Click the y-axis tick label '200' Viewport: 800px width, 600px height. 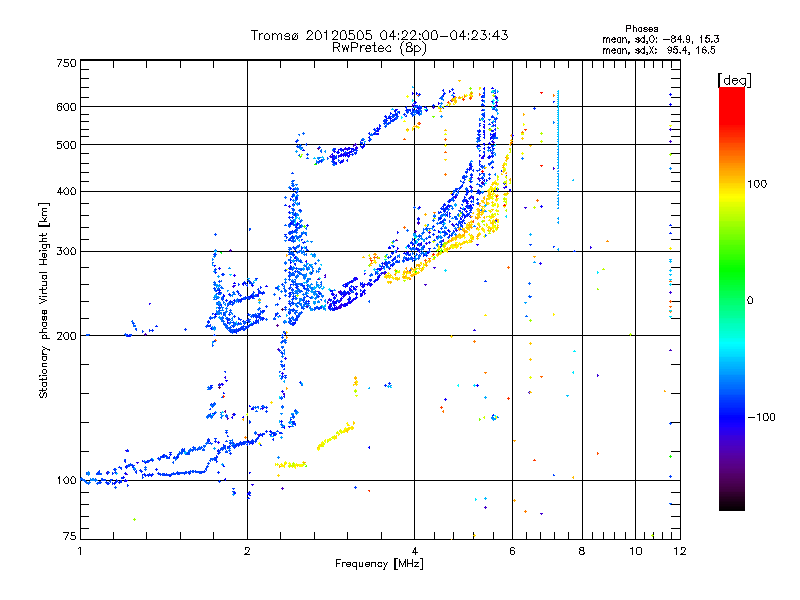pos(67,336)
